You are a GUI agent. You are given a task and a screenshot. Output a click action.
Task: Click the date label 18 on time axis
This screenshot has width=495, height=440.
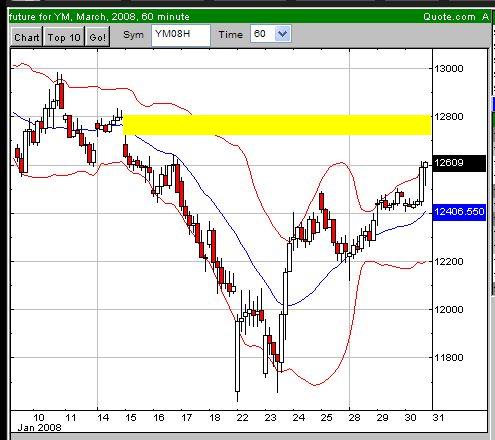click(215, 417)
